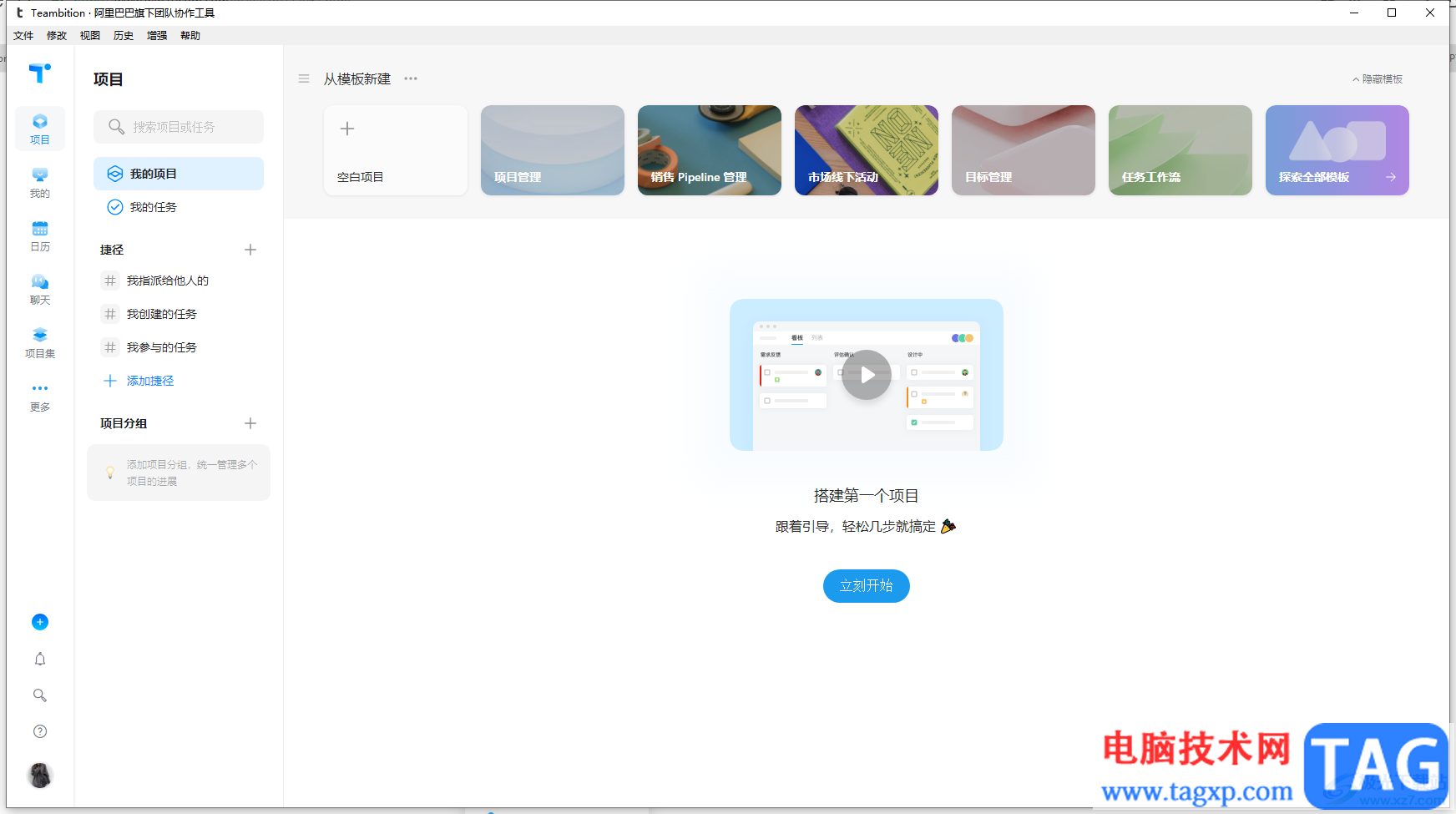Open the ellipsis menu beside 从模板新建
This screenshot has height=814, width=1456.
pyautogui.click(x=411, y=78)
